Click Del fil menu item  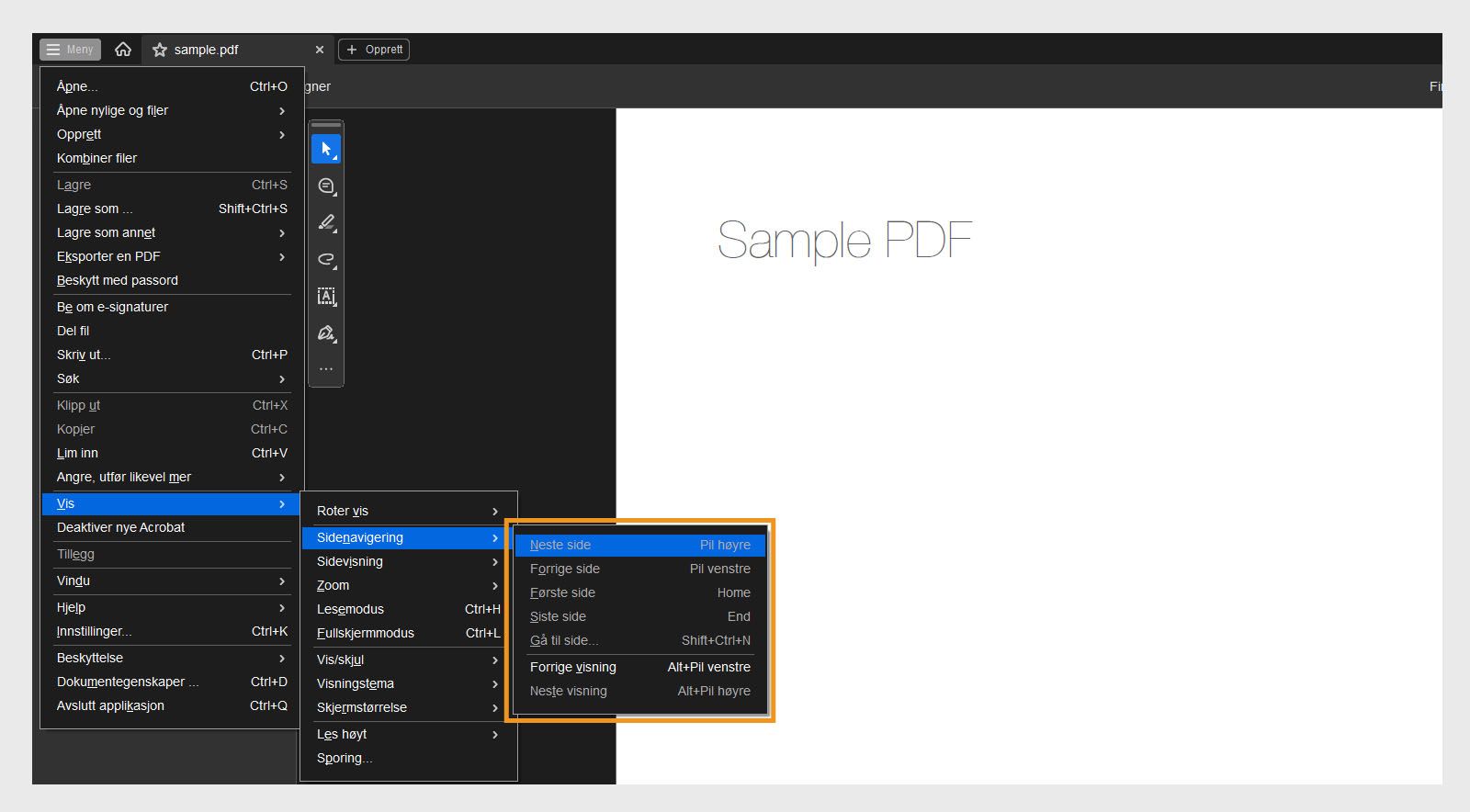click(172, 331)
